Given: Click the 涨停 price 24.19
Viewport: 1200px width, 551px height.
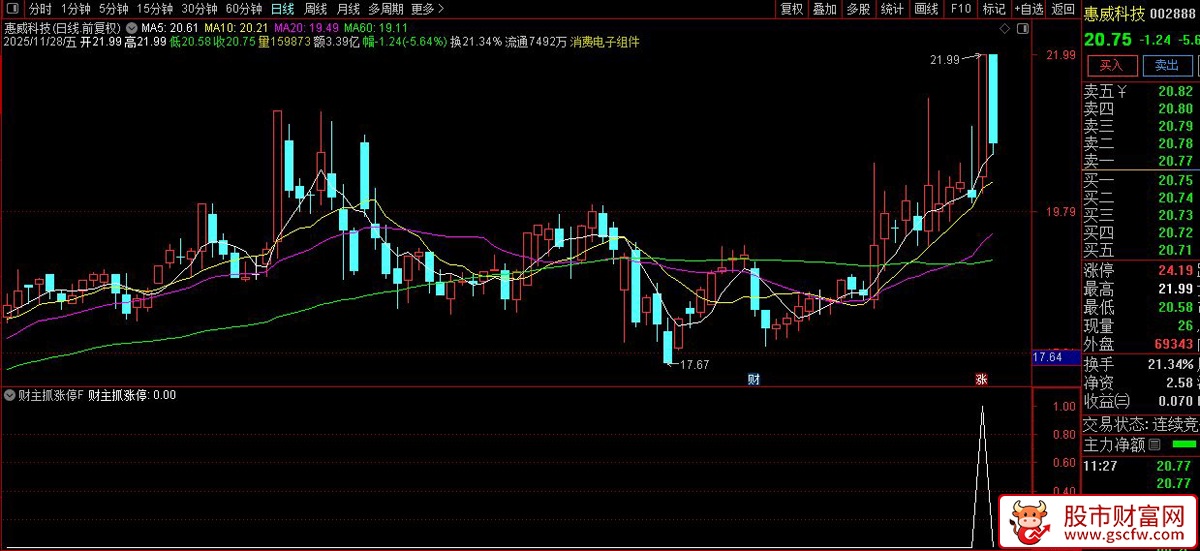Looking at the screenshot, I should (x=1175, y=270).
